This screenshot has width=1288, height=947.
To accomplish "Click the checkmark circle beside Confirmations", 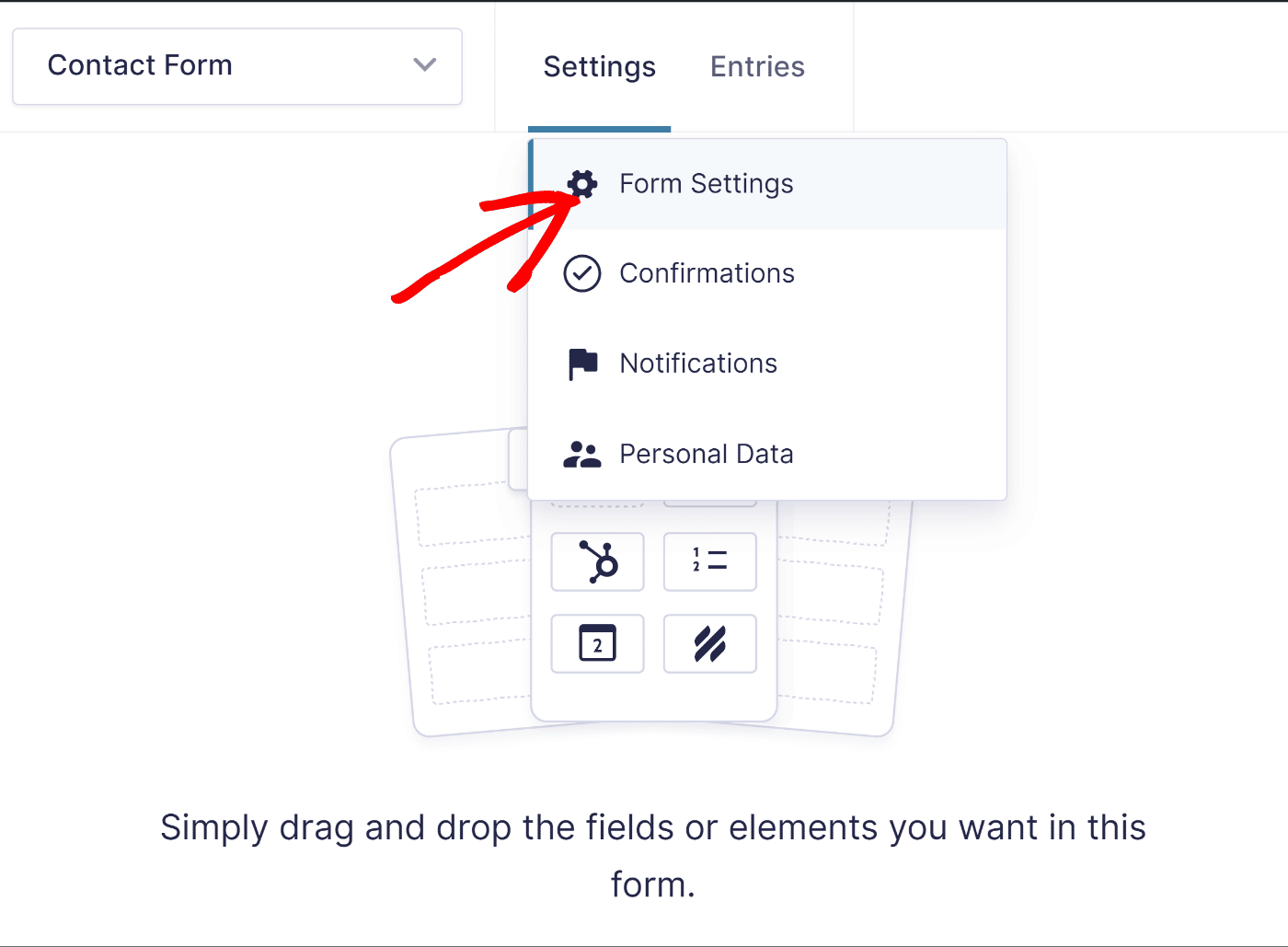I will click(581, 272).
